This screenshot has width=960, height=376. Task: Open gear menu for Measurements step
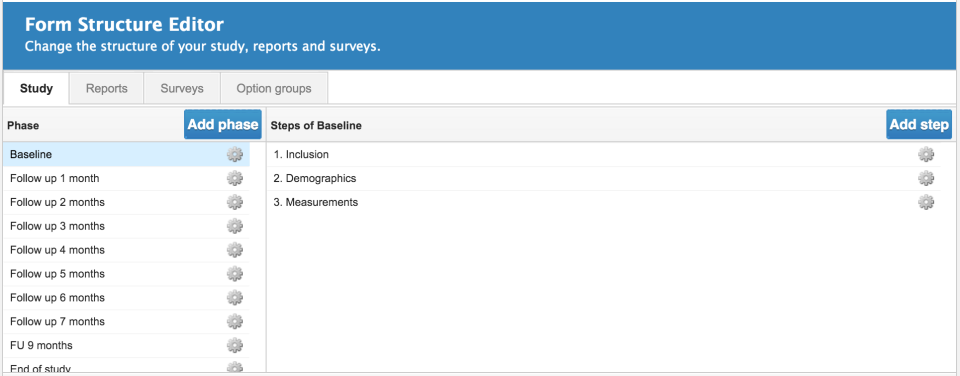coord(926,202)
